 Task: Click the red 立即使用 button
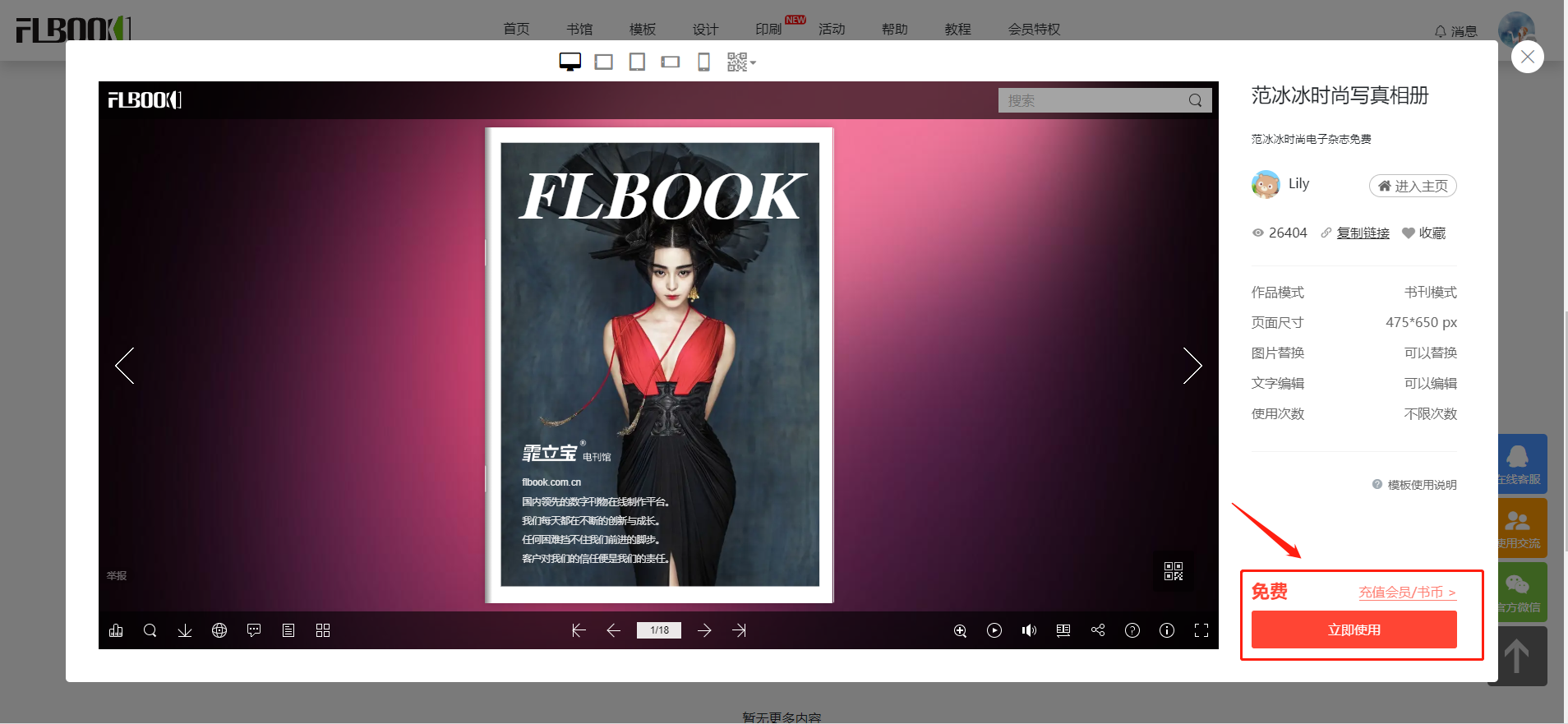pos(1354,629)
